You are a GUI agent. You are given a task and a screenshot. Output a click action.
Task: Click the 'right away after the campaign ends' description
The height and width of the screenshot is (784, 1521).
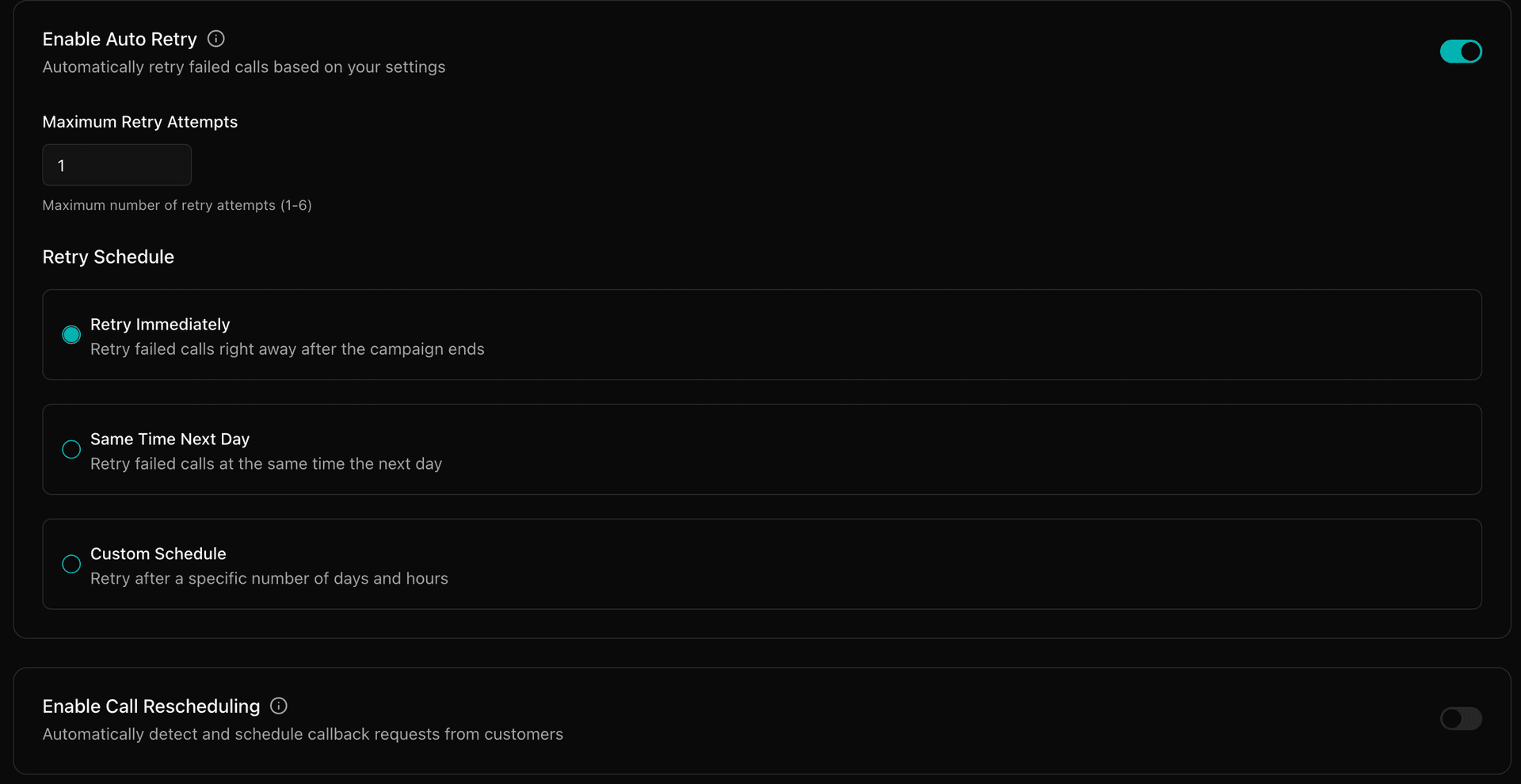tap(287, 349)
